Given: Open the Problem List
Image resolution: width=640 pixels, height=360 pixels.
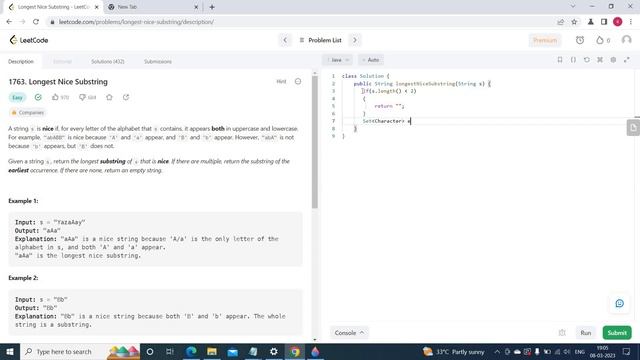Looking at the screenshot, I should pyautogui.click(x=320, y=40).
